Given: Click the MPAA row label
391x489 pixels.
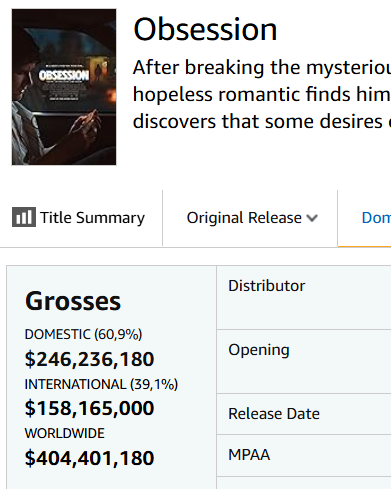Looking at the screenshot, I should coord(249,455).
